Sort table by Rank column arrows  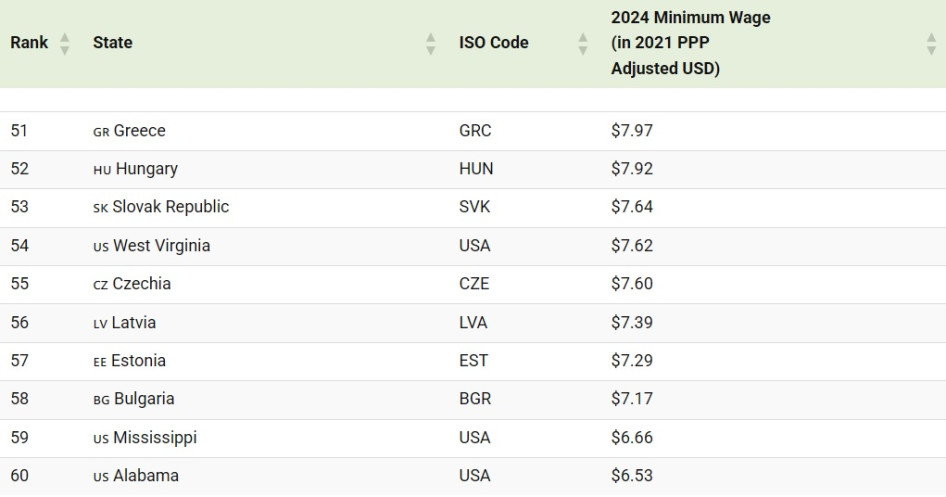(x=65, y=44)
